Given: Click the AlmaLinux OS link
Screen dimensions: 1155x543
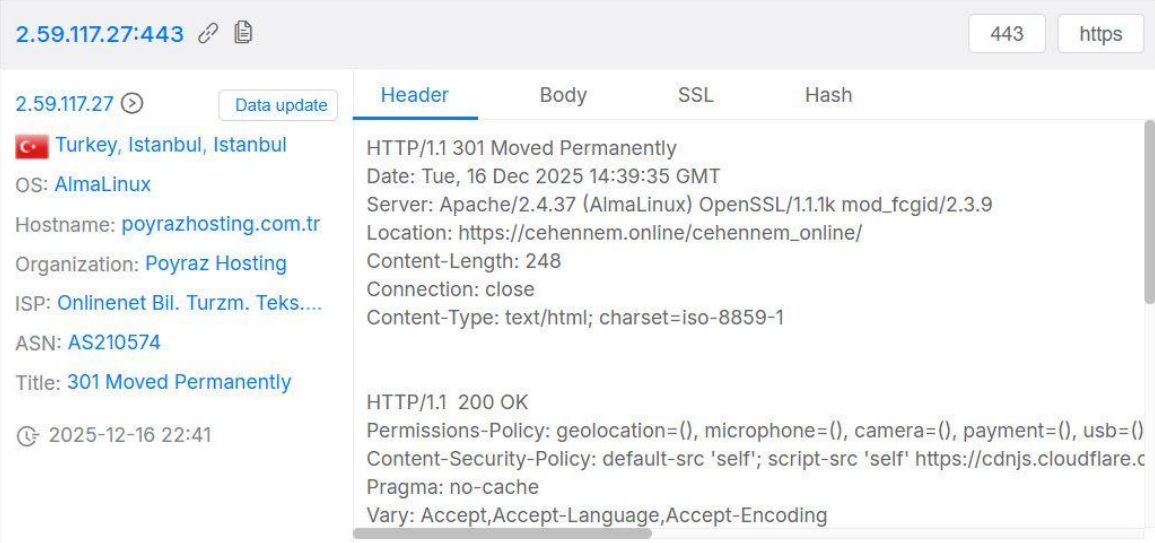Looking at the screenshot, I should point(102,184).
